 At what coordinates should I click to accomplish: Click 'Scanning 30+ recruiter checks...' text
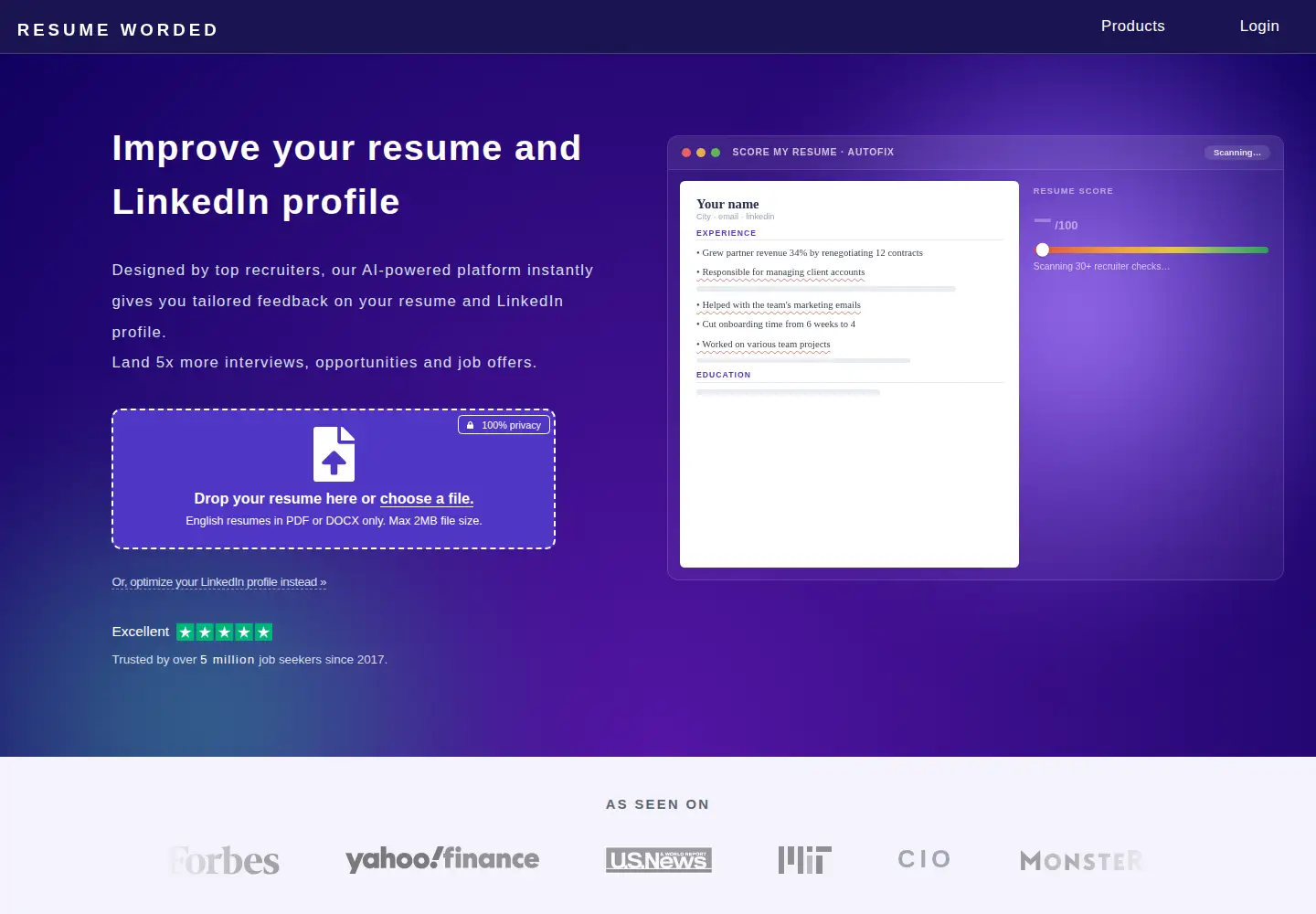(x=1101, y=267)
